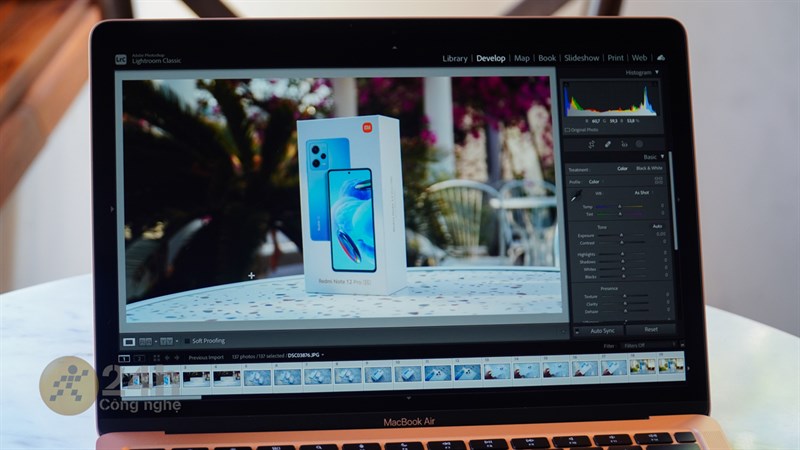Viewport: 800px width, 450px height.
Task: Open toolbar content dropdown arrow
Action: (564, 332)
